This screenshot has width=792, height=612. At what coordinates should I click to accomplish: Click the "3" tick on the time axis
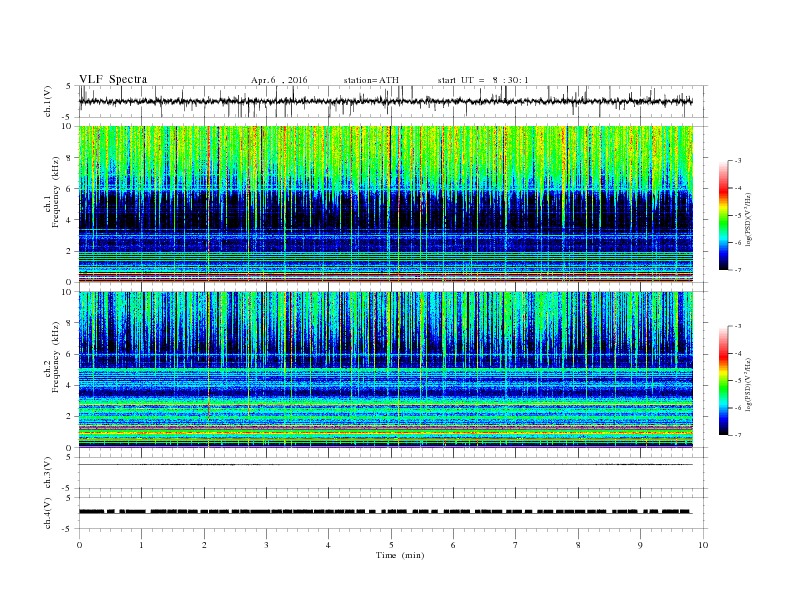pyautogui.click(x=266, y=545)
